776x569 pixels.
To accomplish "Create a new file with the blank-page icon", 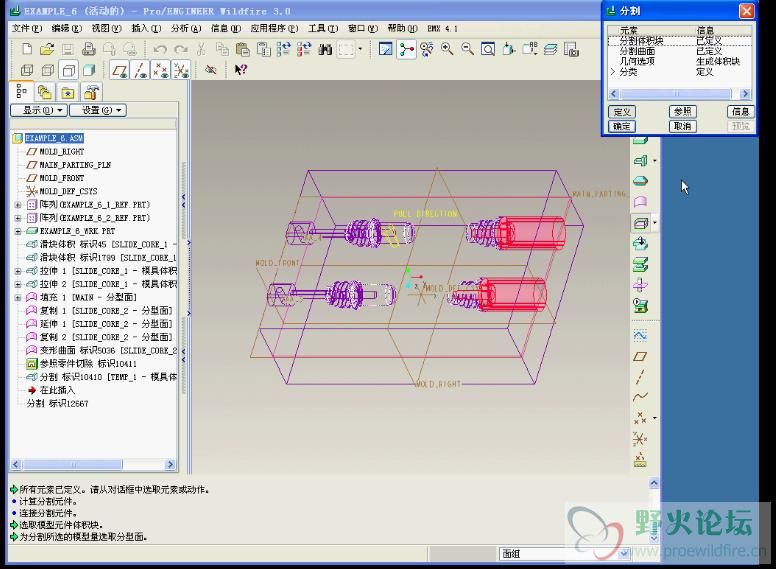I will pos(27,49).
